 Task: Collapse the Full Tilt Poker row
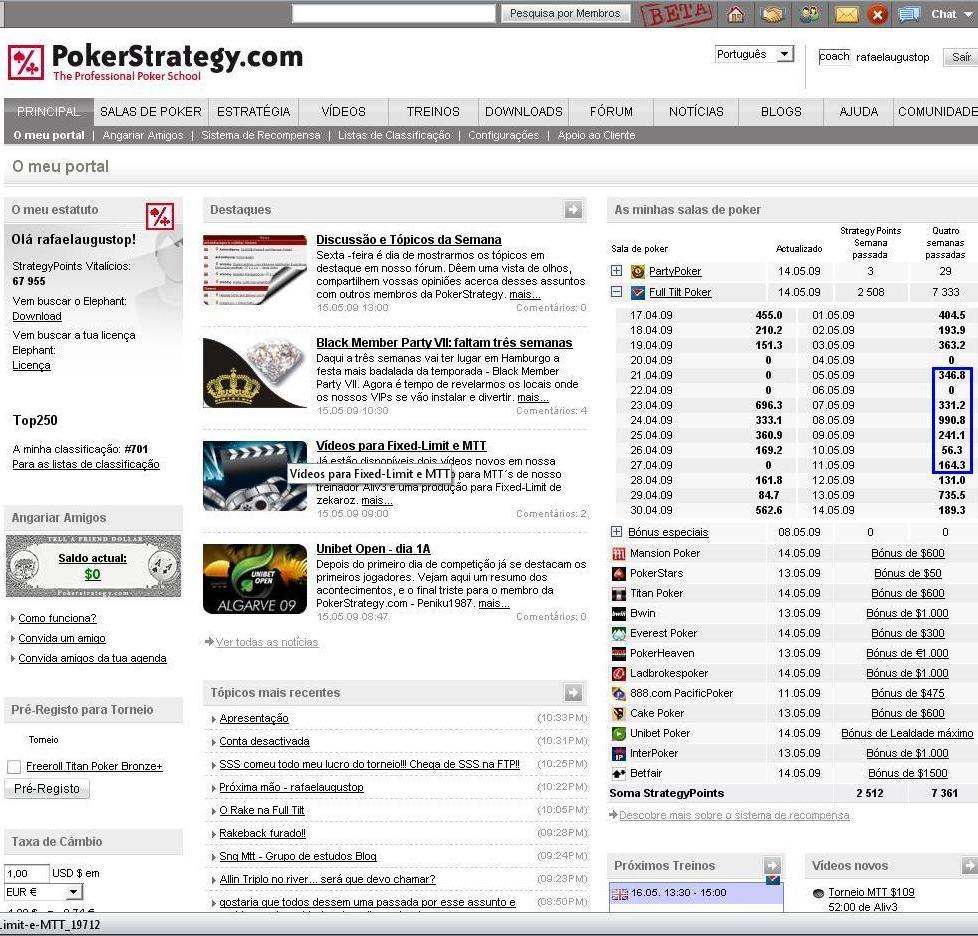[x=616, y=291]
